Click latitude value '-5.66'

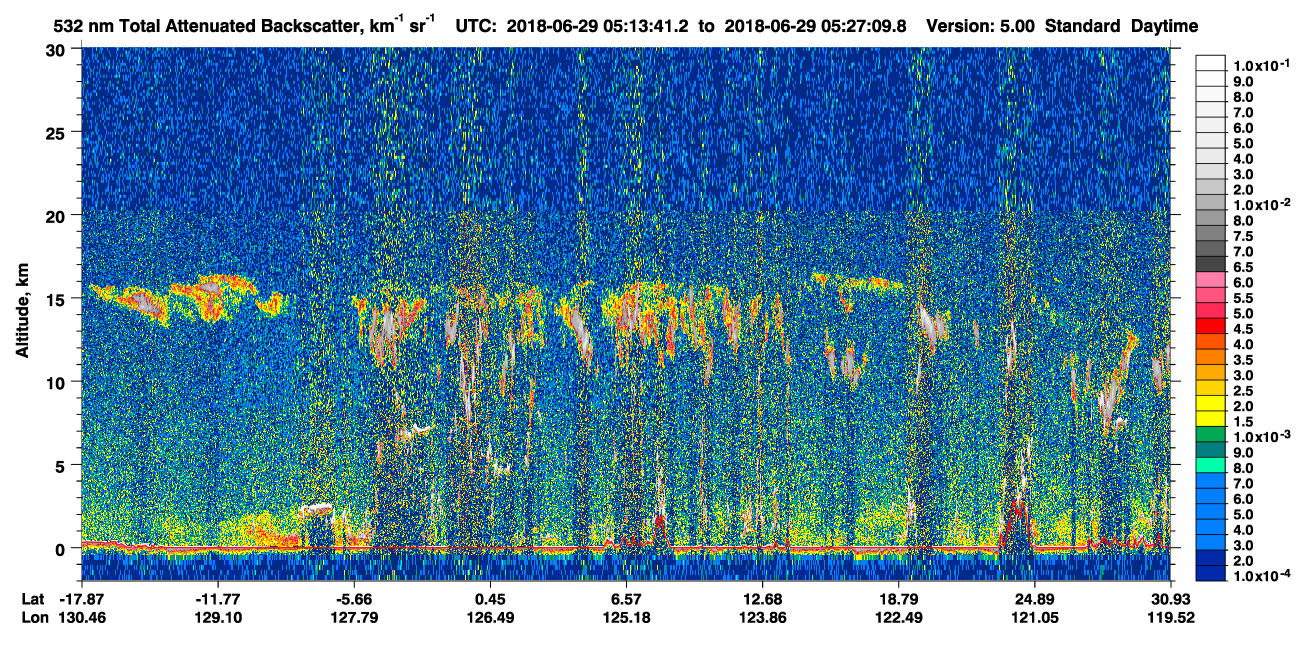(354, 599)
